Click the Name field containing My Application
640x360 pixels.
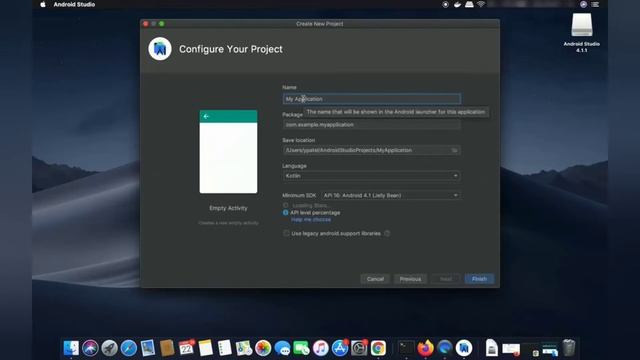371,99
